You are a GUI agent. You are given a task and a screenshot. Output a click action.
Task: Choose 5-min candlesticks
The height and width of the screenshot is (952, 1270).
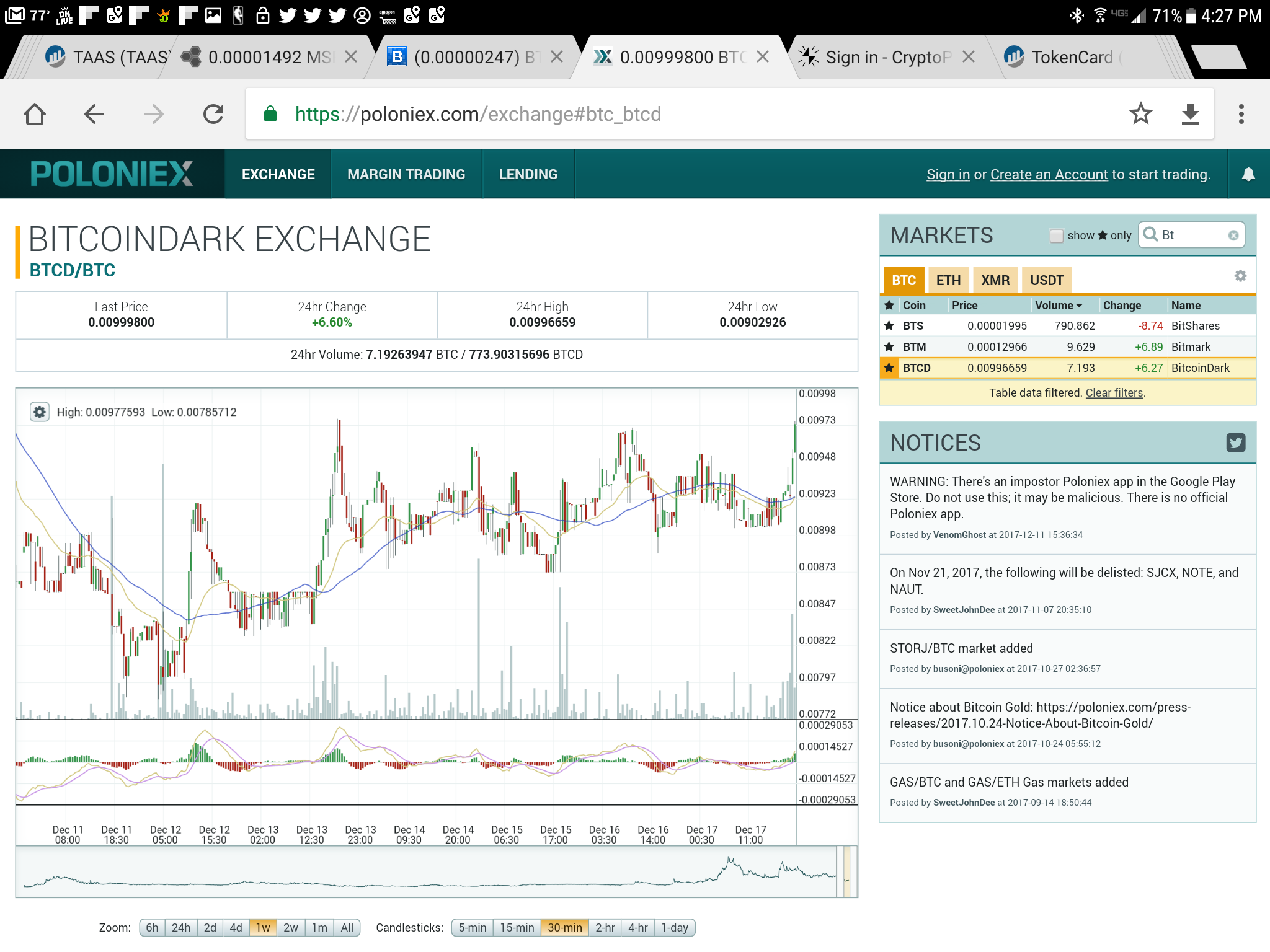point(473,928)
